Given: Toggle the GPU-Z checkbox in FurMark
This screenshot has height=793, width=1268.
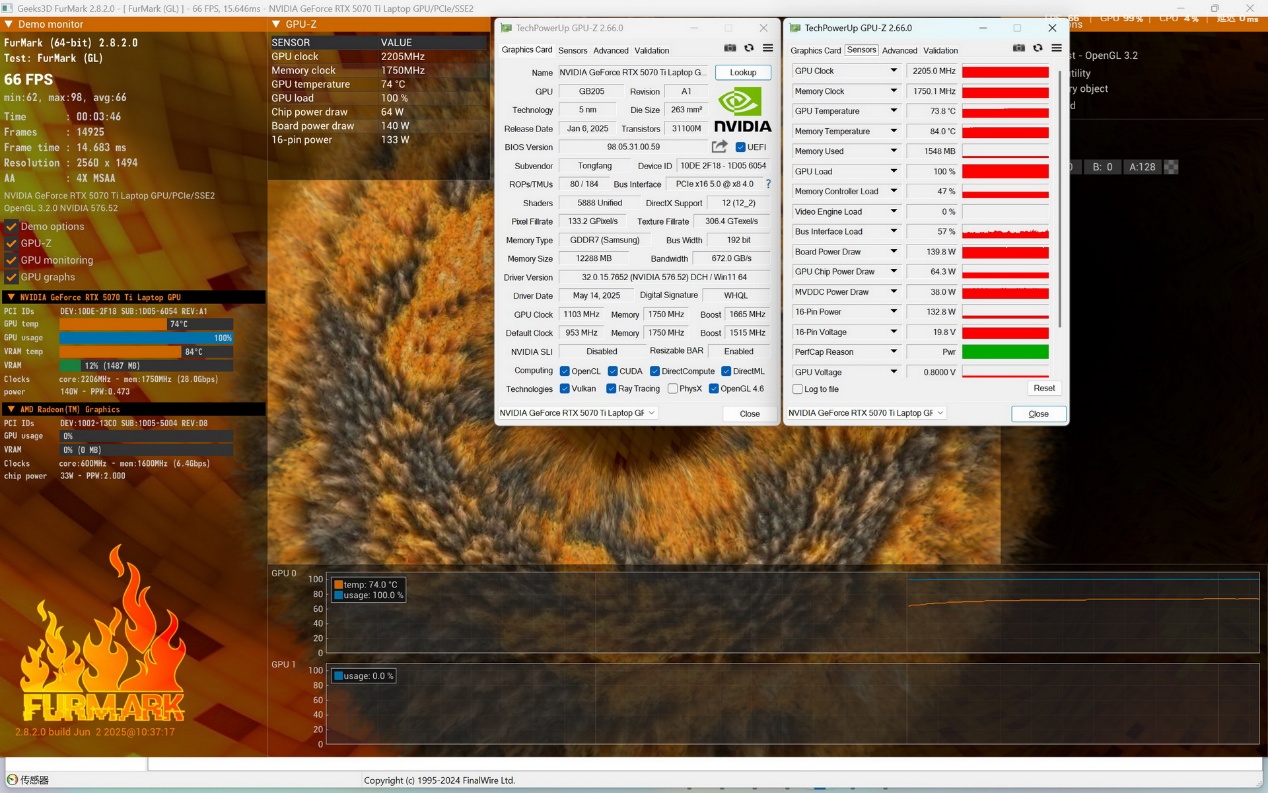Looking at the screenshot, I should point(12,243).
